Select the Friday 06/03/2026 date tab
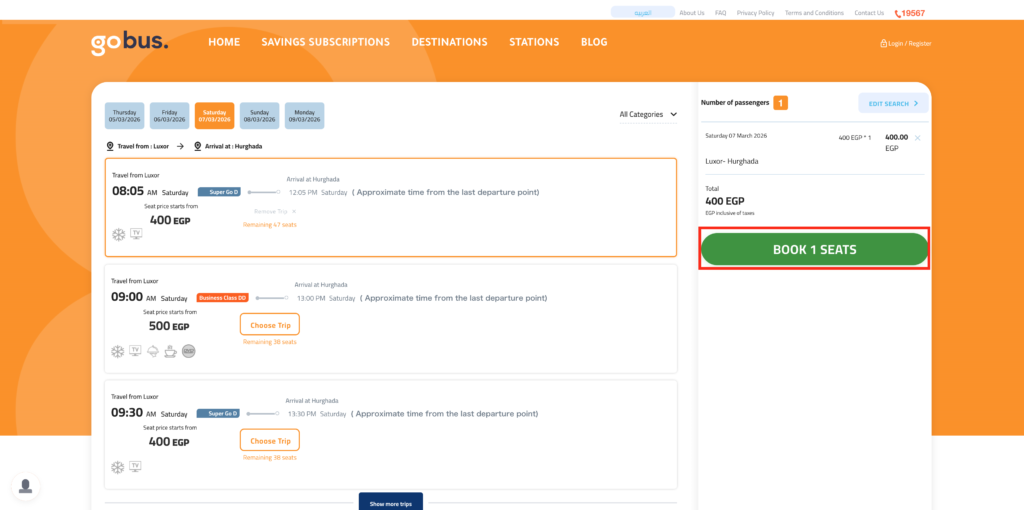Screen dimensions: 1024x510 tap(169, 116)
